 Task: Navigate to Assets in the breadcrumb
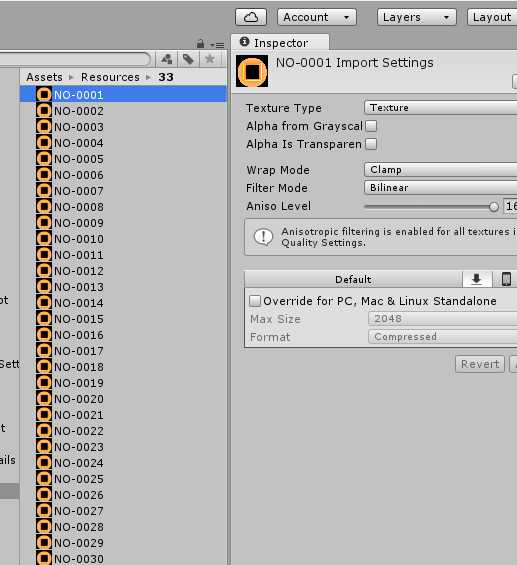[44, 77]
